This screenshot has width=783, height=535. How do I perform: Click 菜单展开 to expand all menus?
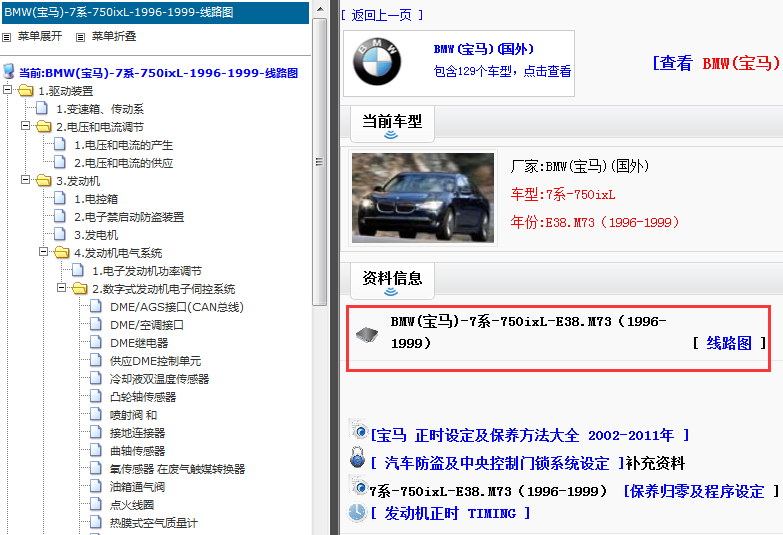pos(40,36)
